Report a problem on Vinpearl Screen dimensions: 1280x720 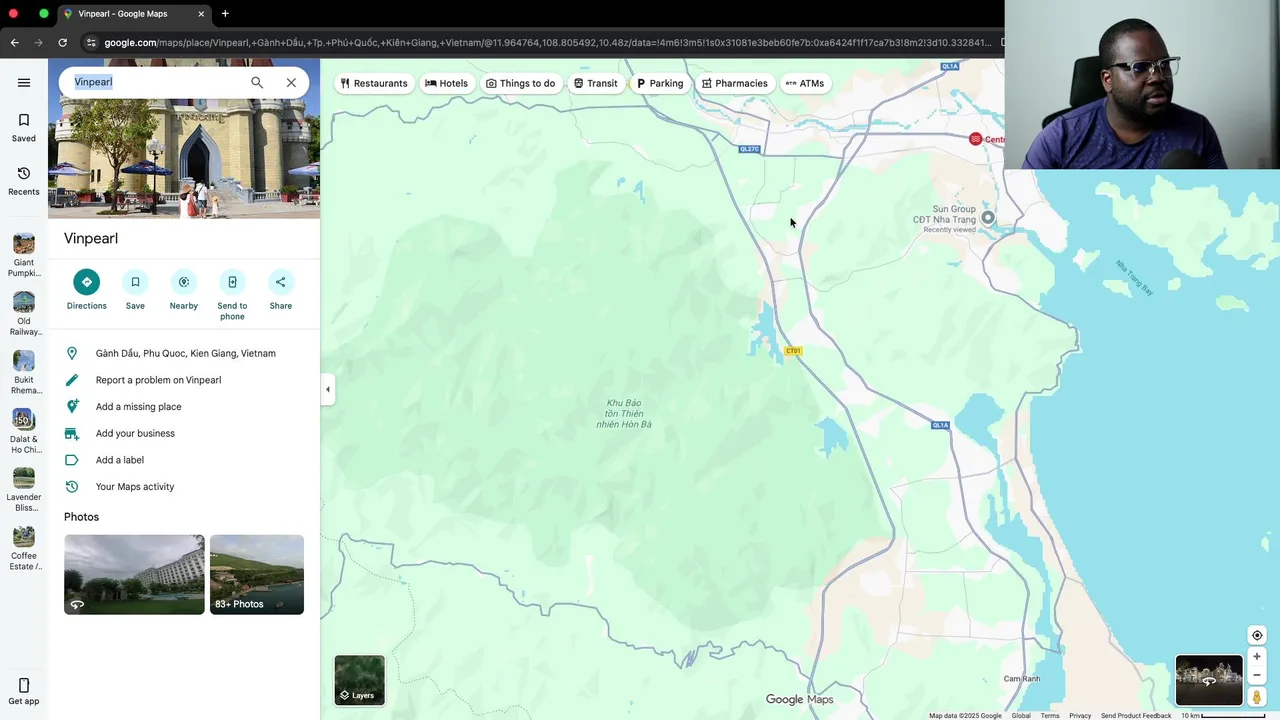(x=184, y=380)
